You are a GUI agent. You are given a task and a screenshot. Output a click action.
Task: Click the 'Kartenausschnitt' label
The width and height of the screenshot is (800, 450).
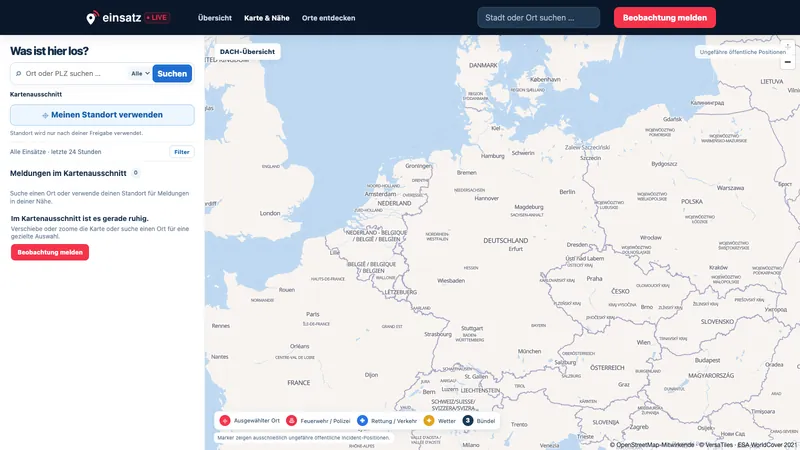[36, 94]
